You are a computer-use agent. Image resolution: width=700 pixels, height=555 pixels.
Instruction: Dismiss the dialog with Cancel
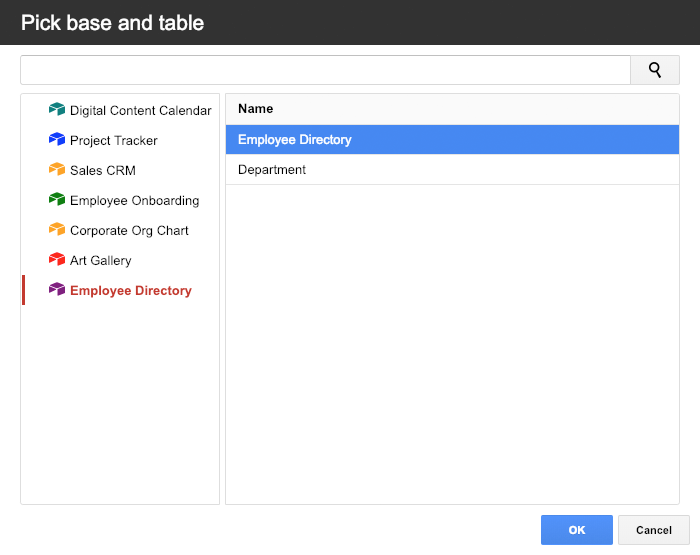[654, 530]
